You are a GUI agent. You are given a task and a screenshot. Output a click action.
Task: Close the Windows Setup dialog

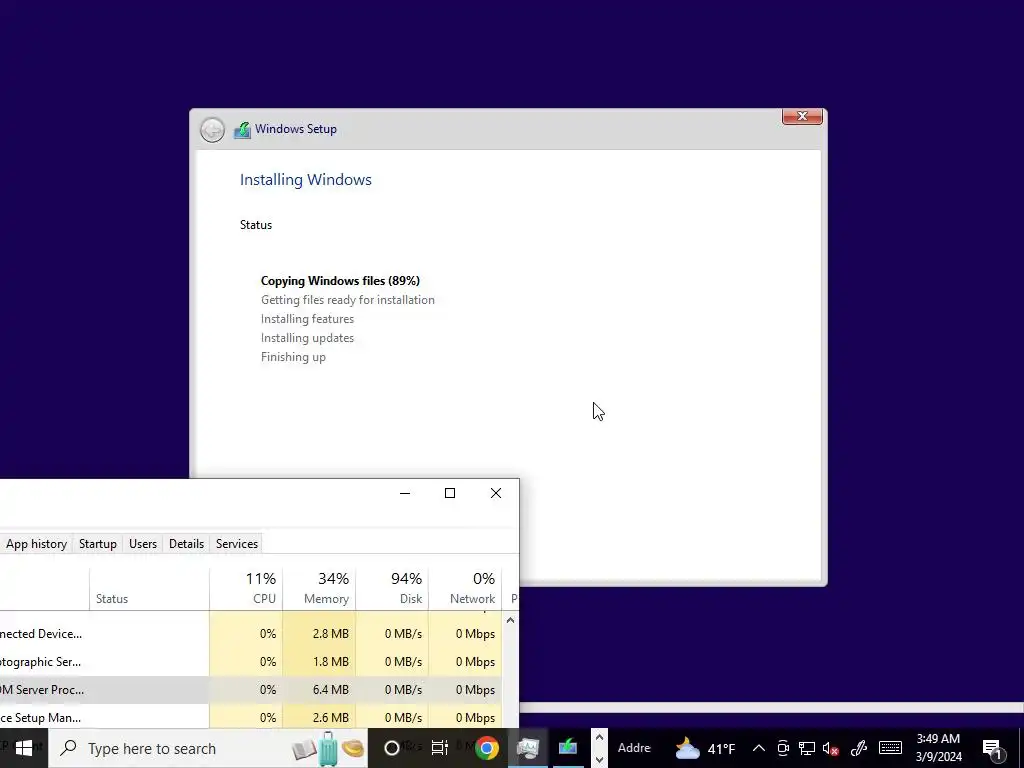coord(802,116)
